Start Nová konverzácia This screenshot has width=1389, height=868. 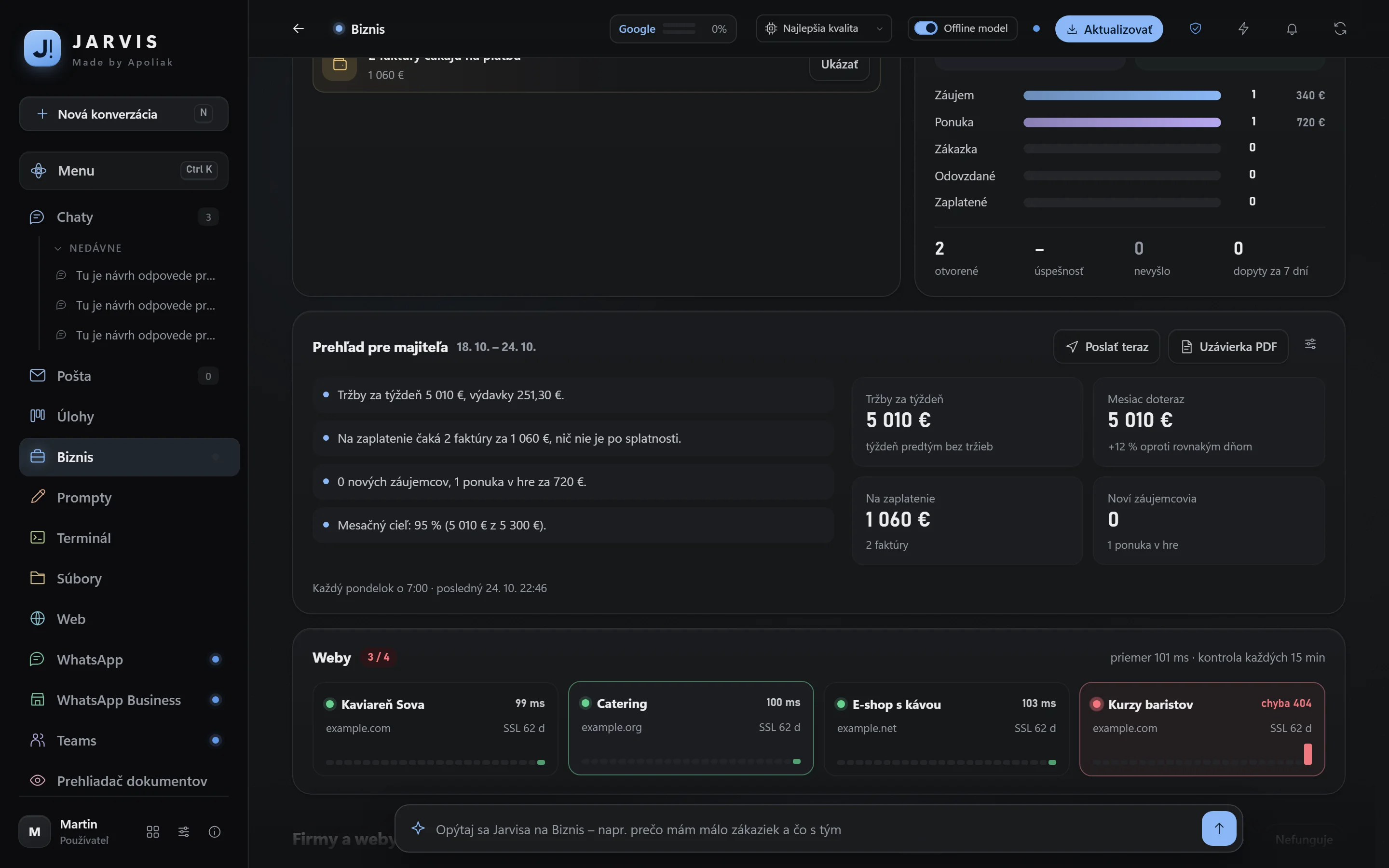(x=124, y=114)
